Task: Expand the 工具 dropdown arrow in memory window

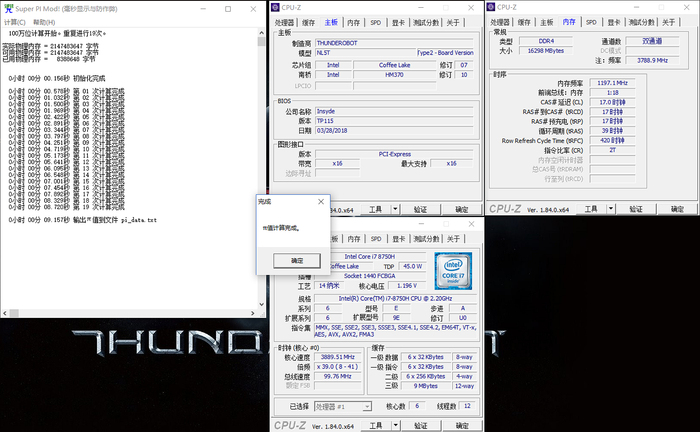Action: (x=611, y=209)
